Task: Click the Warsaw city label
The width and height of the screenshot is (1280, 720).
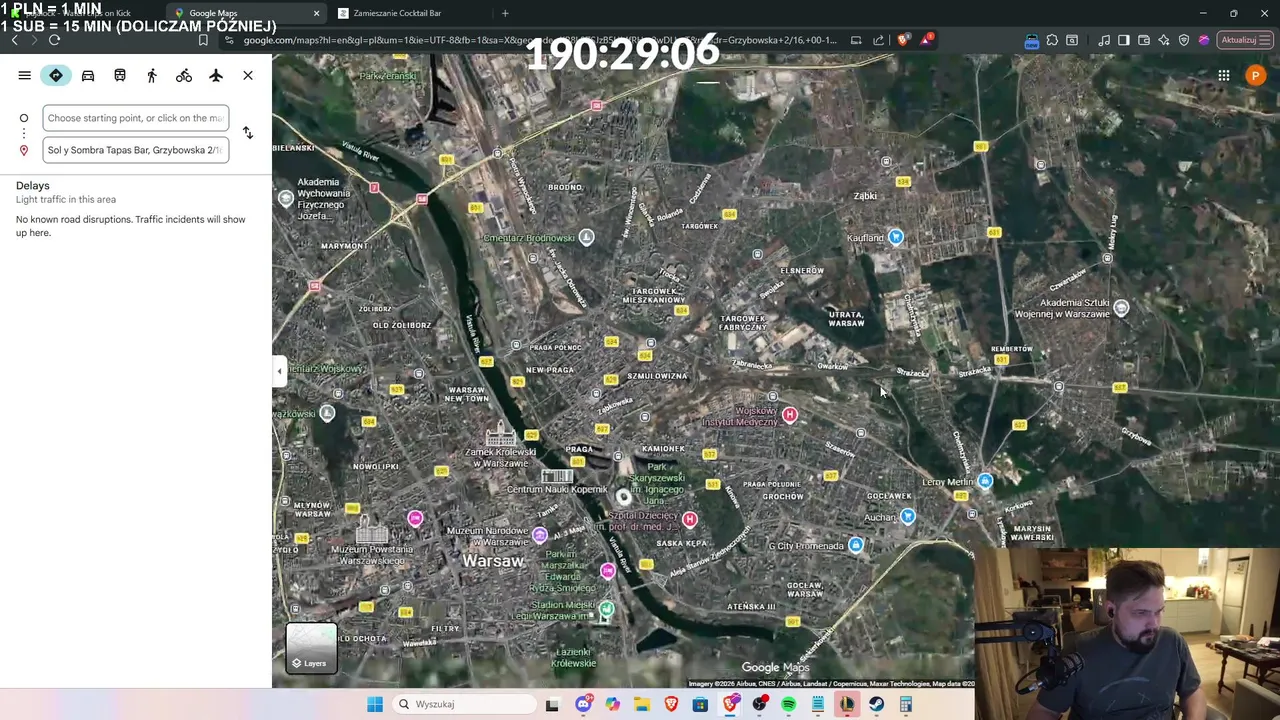Action: [x=493, y=561]
